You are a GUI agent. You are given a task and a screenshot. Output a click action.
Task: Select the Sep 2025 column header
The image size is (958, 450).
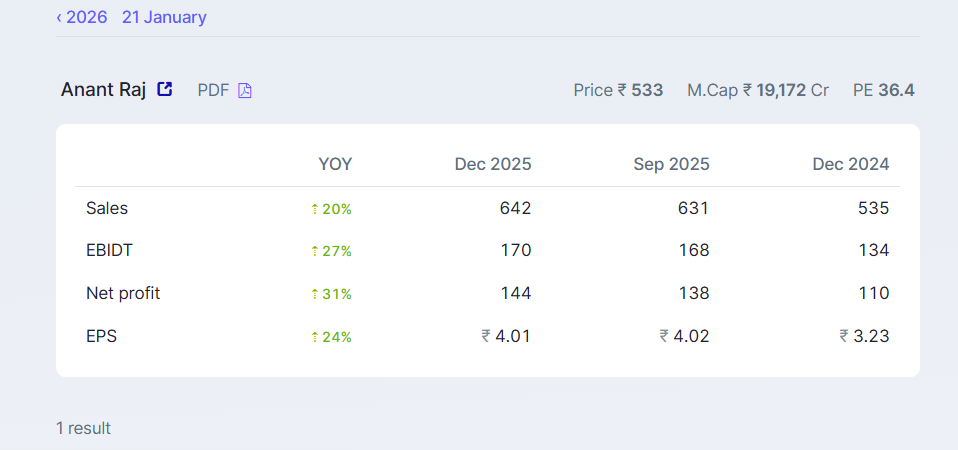(671, 164)
